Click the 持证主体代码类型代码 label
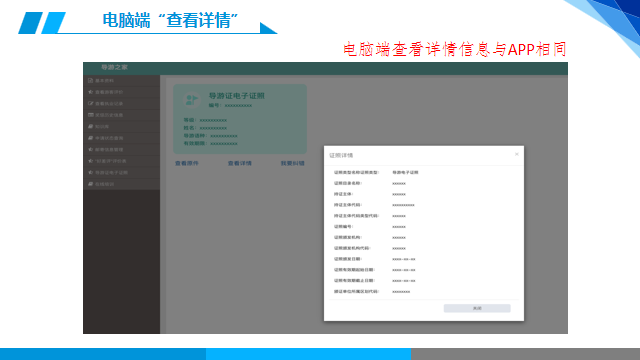 click(356, 216)
